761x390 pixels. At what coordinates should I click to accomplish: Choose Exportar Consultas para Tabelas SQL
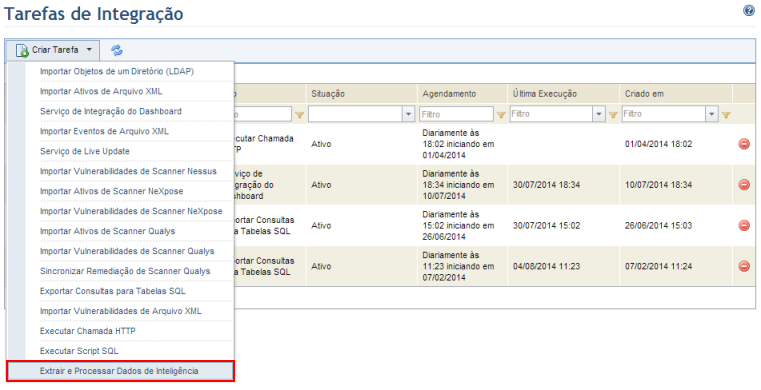tap(113, 291)
